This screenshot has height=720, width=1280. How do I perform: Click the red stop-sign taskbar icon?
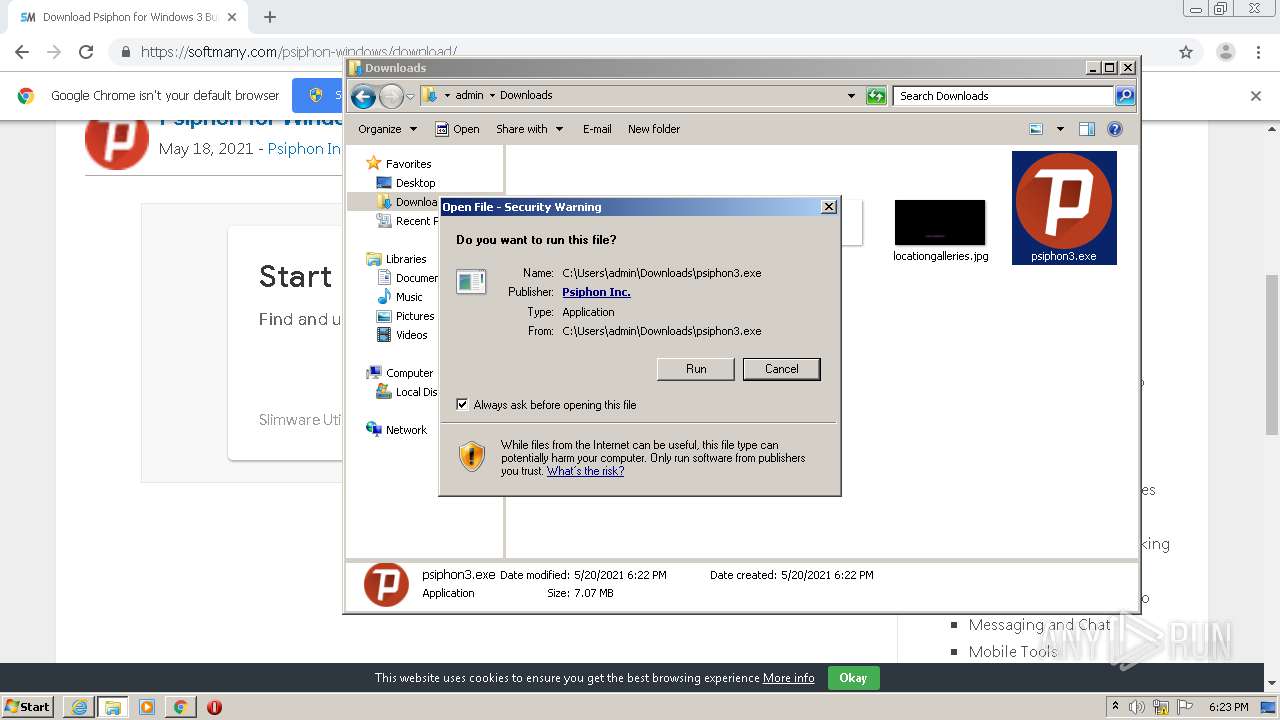click(x=214, y=707)
